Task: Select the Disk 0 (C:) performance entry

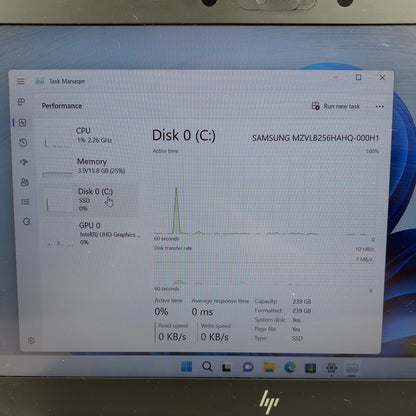Action: click(90, 200)
